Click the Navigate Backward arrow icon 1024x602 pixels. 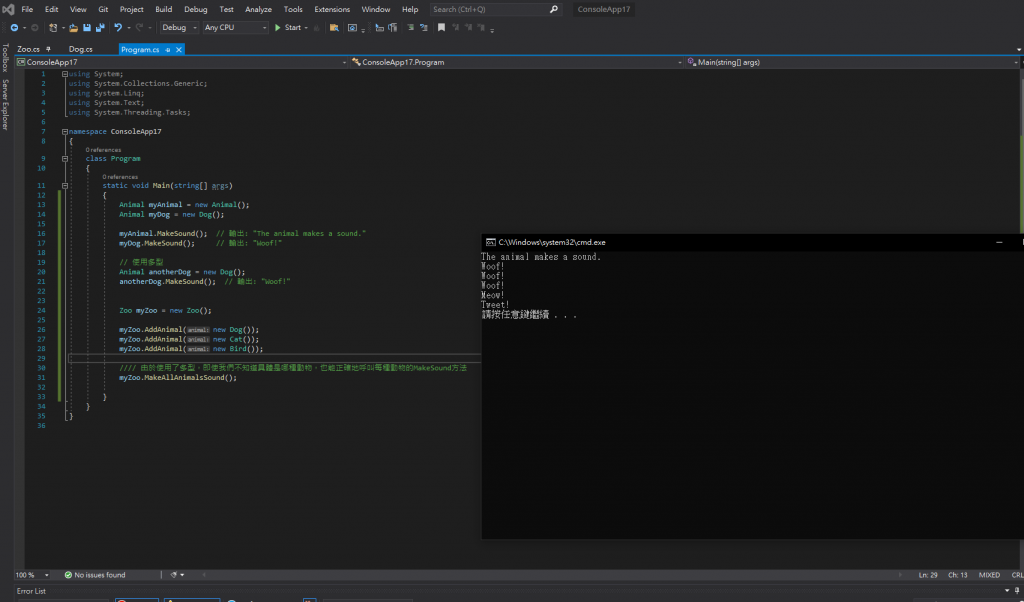tap(14, 27)
